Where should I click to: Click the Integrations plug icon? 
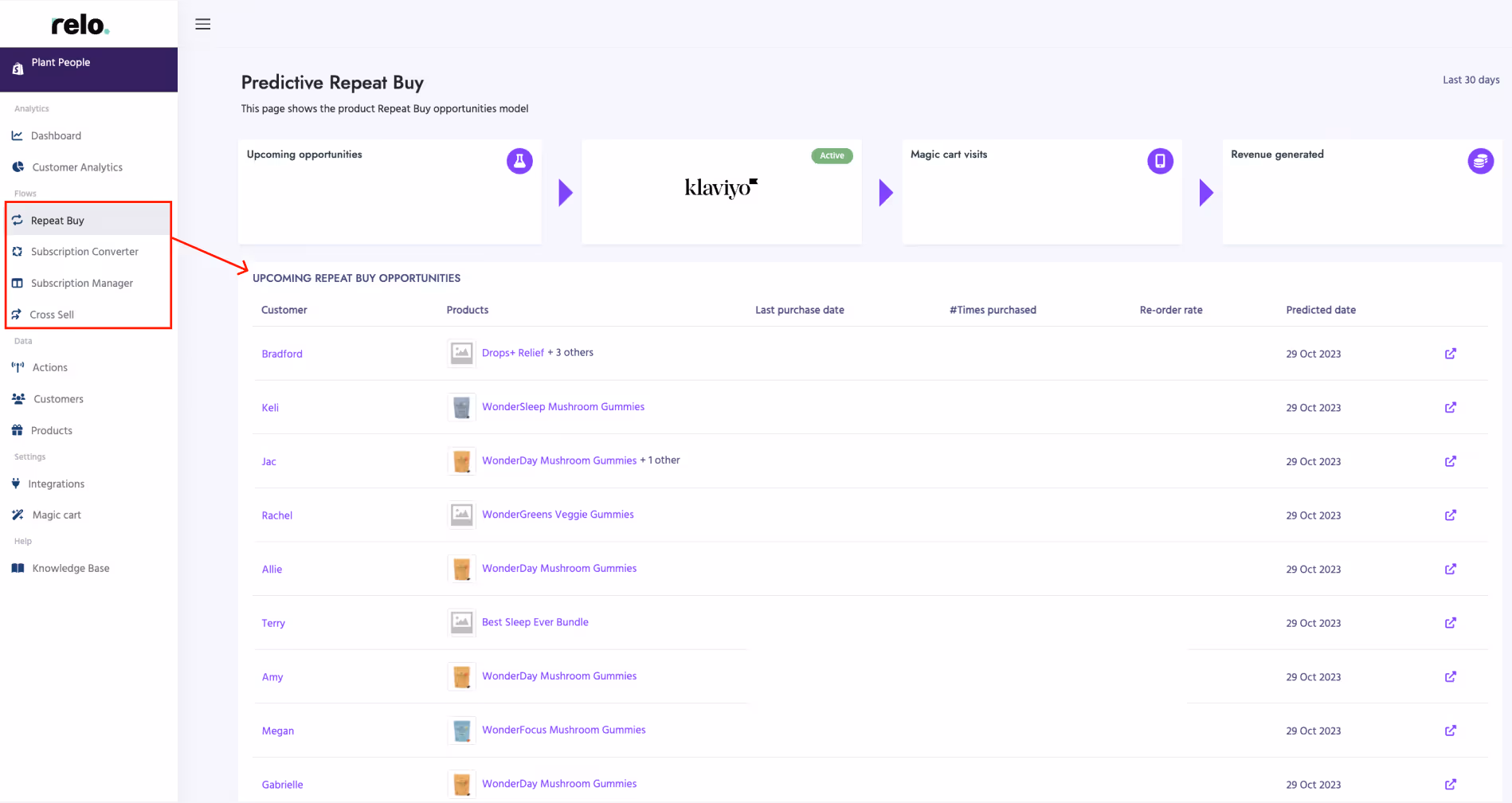pos(16,484)
